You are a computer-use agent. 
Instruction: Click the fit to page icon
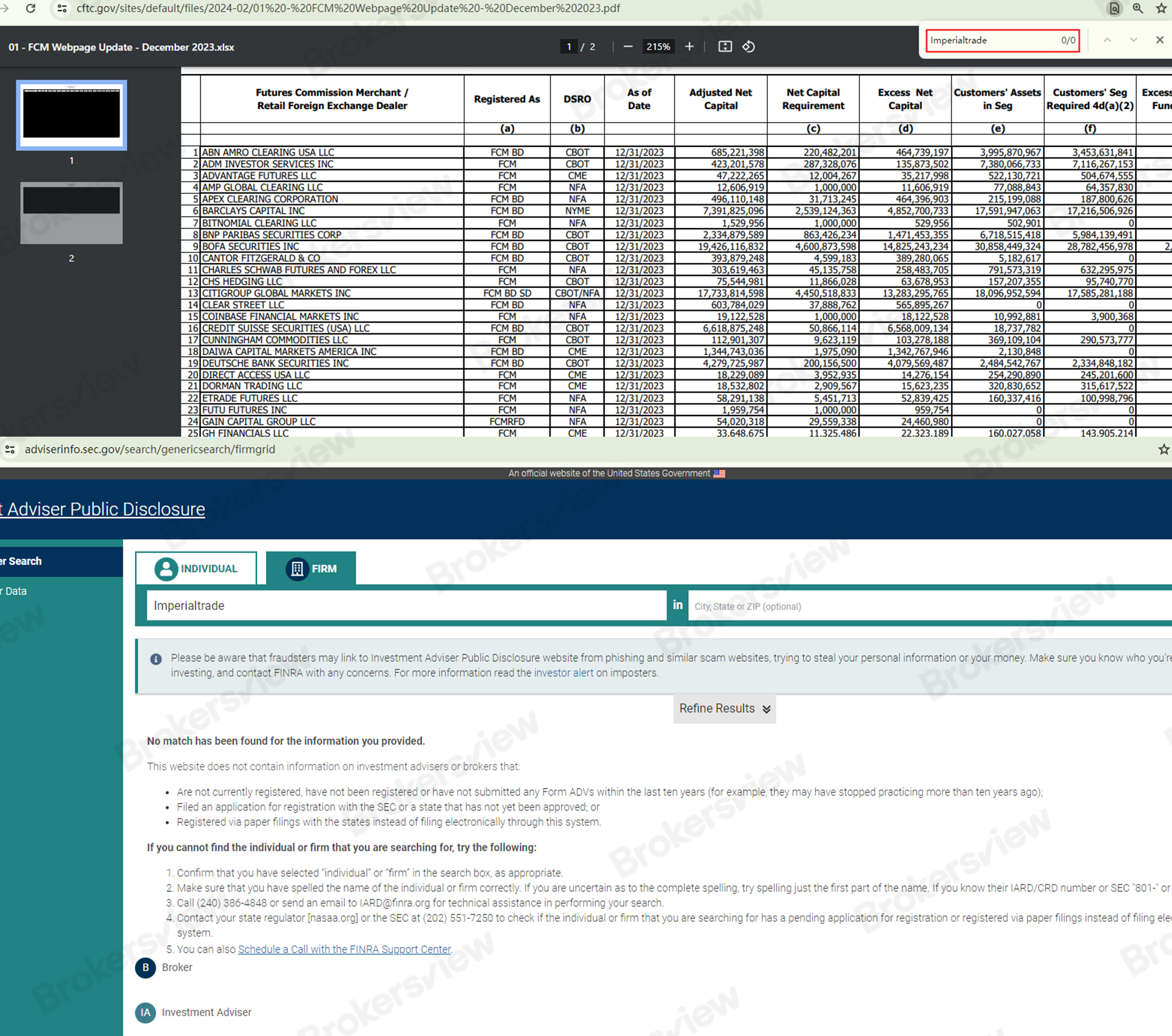click(x=725, y=47)
